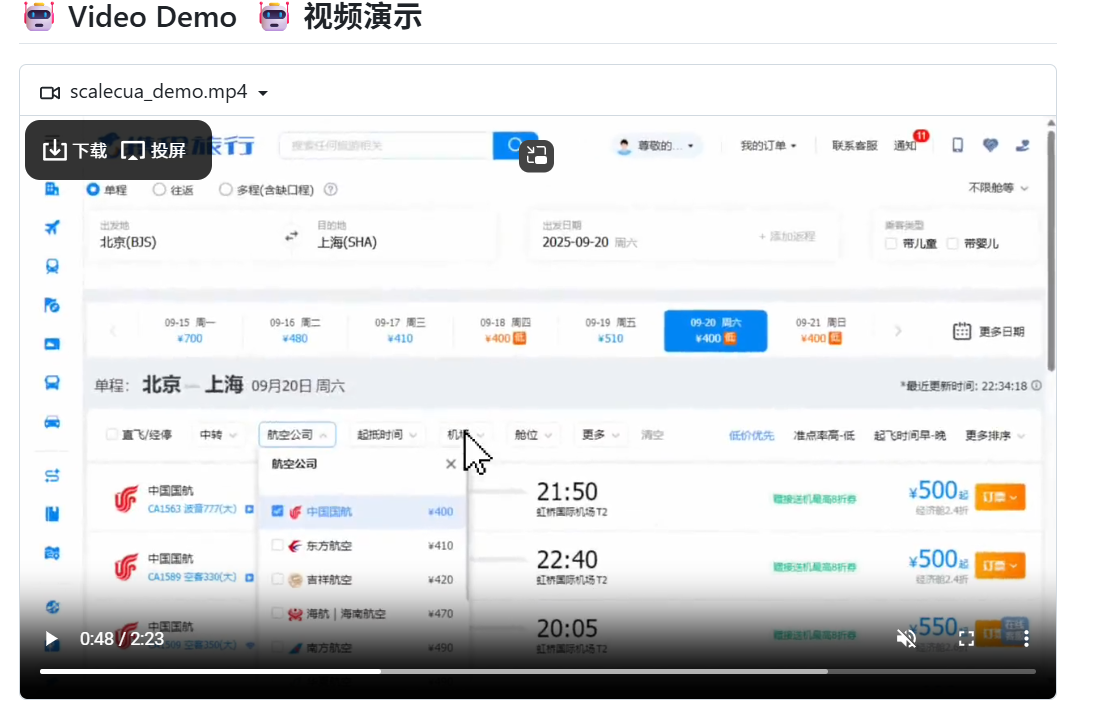Image resolution: width=1093 pixels, height=712 pixels.
Task: Check 直飞/经停 filter checkbox
Action: [111, 434]
